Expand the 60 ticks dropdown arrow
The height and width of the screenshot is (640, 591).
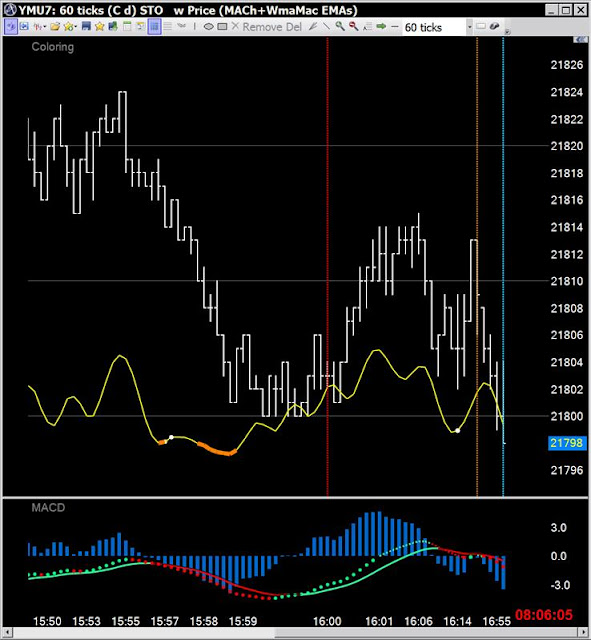tap(469, 27)
